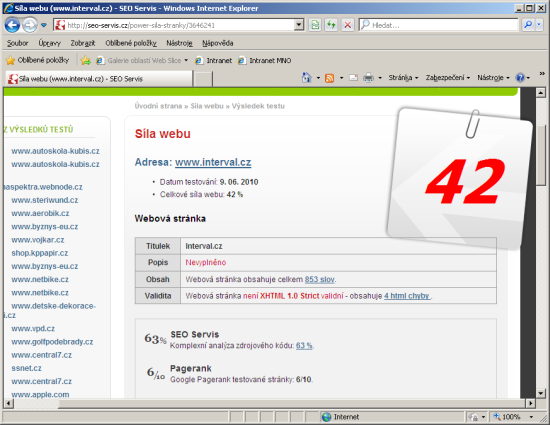550x425 pixels.
Task: Click the 100% zoom level button
Action: click(508, 417)
